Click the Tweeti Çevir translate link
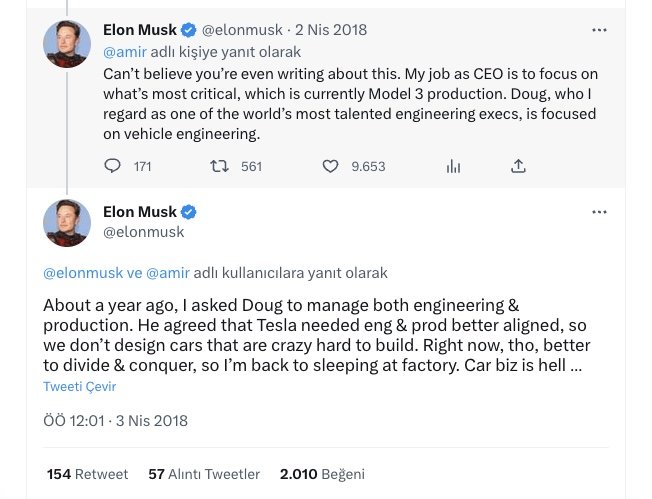 [x=80, y=386]
